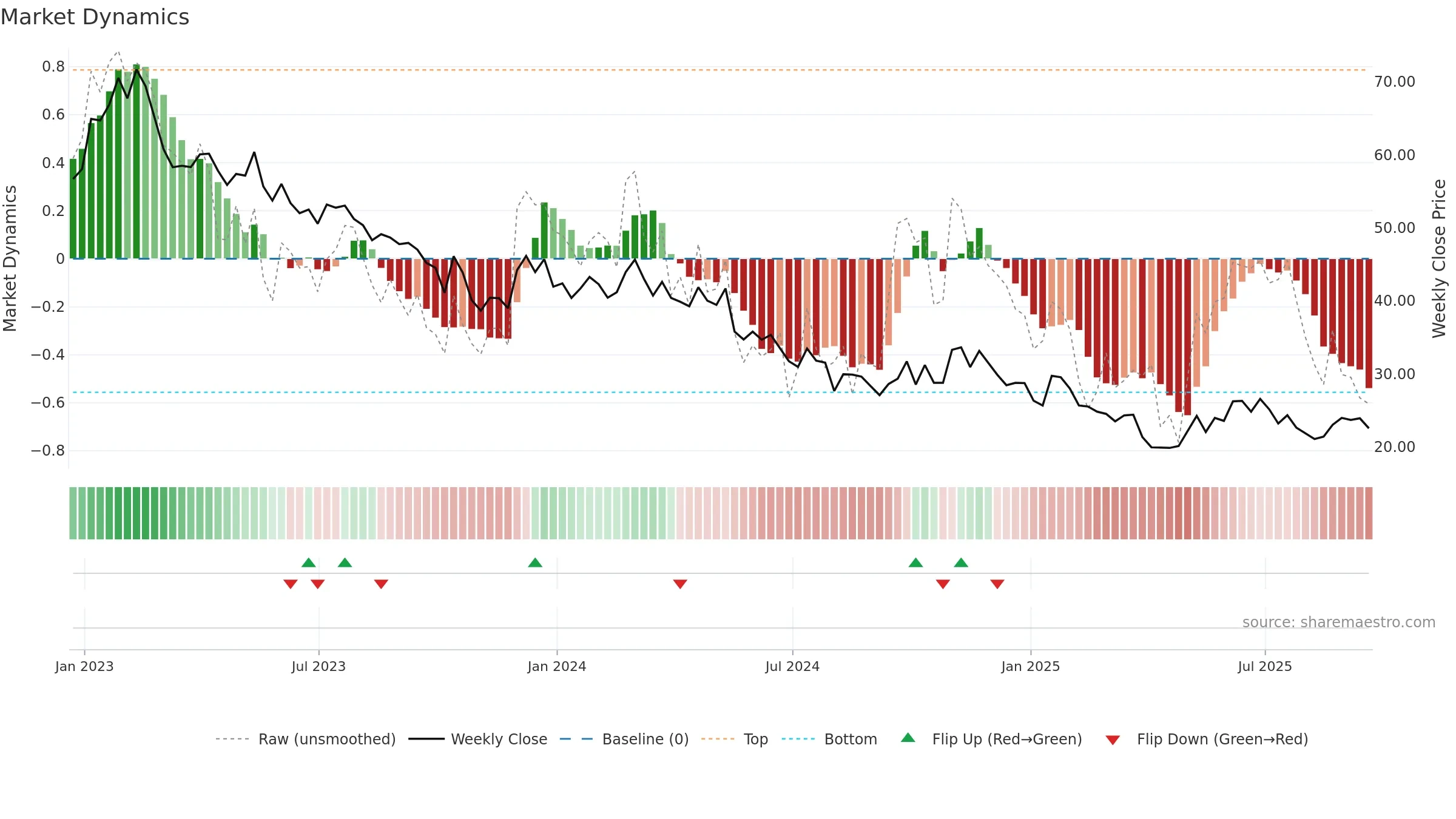This screenshot has height=819, width=1456.
Task: Click the 'Market Dynamics' chart title
Action: (x=95, y=17)
